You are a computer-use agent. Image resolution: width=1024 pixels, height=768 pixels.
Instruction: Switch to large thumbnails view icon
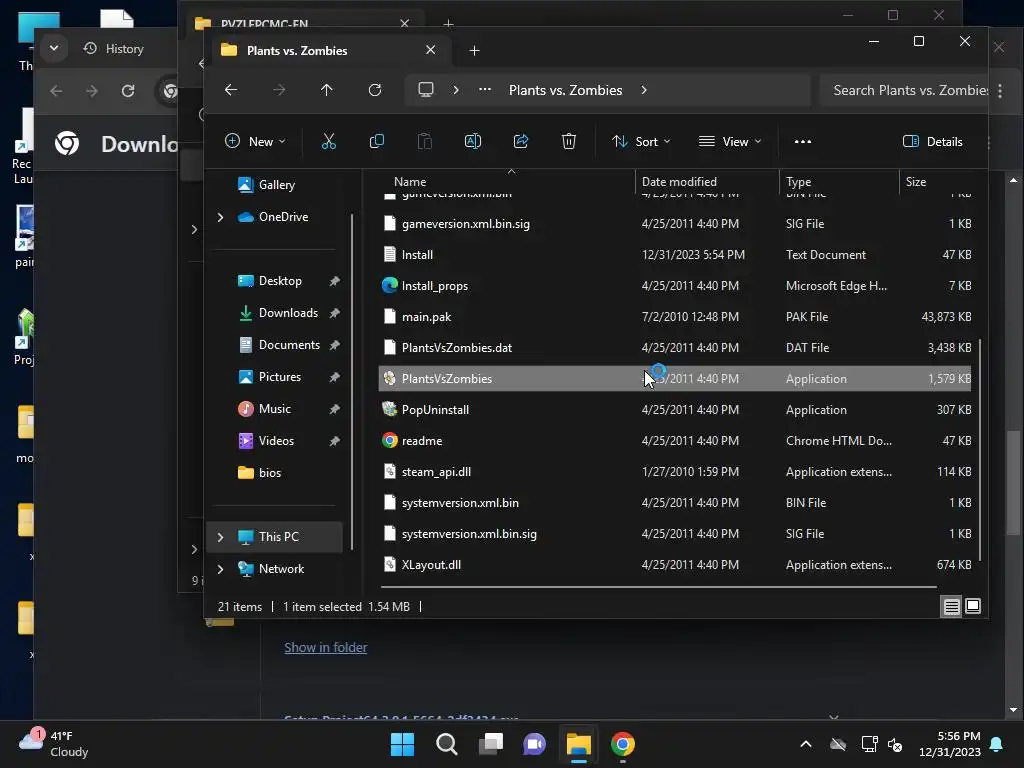coord(972,607)
